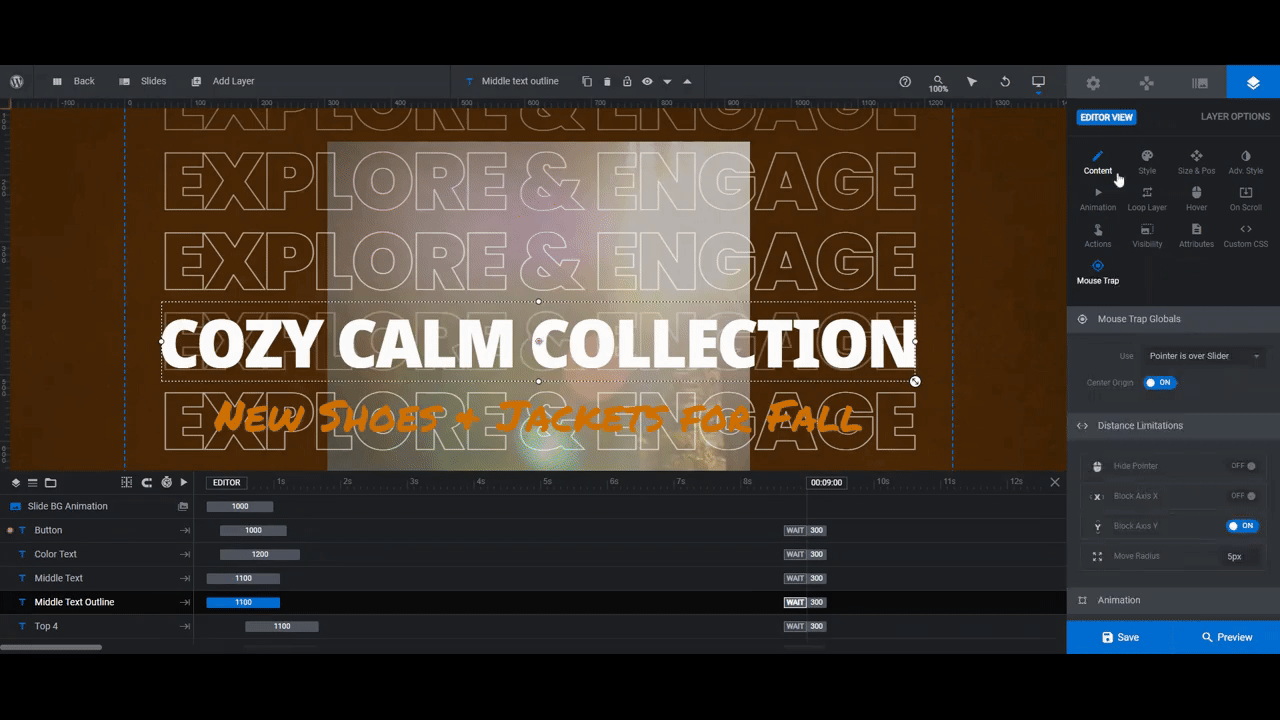This screenshot has height=720, width=1280.
Task: Click the timeline horizontal scrollbar
Action: 51,647
